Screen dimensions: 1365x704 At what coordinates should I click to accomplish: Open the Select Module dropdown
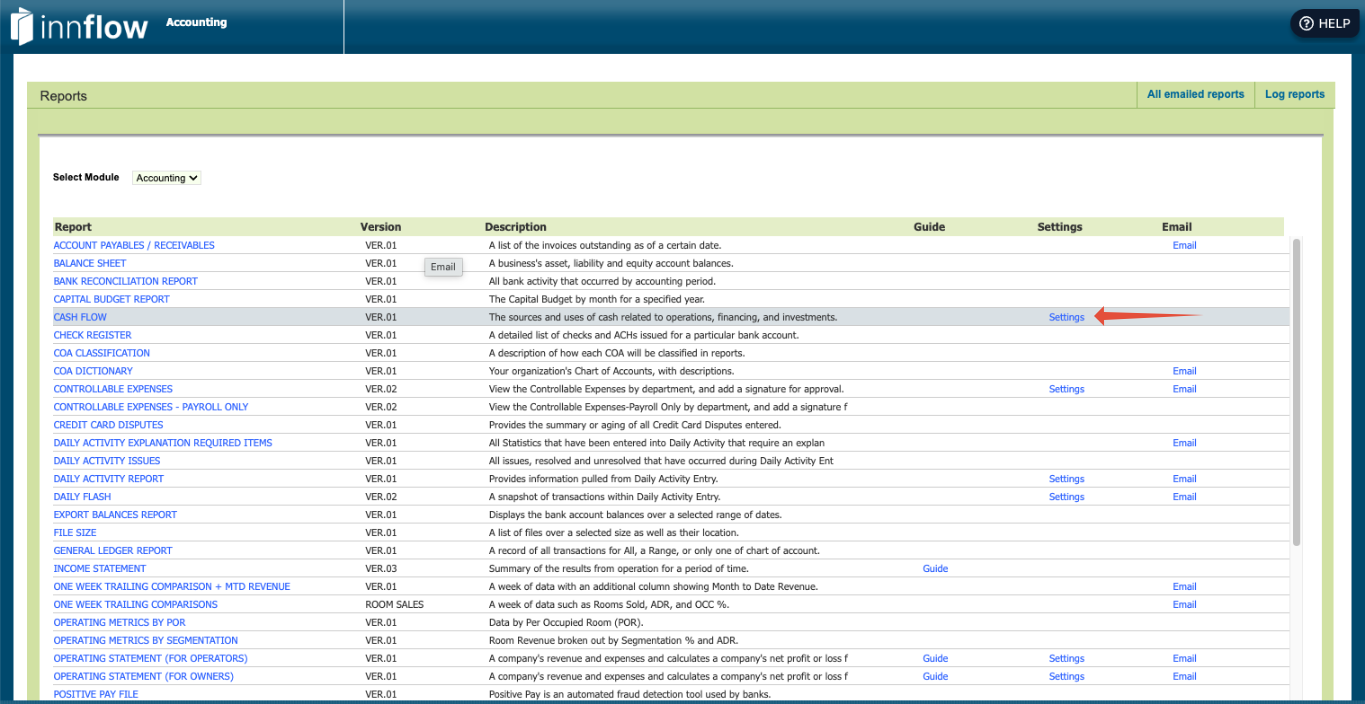click(167, 178)
